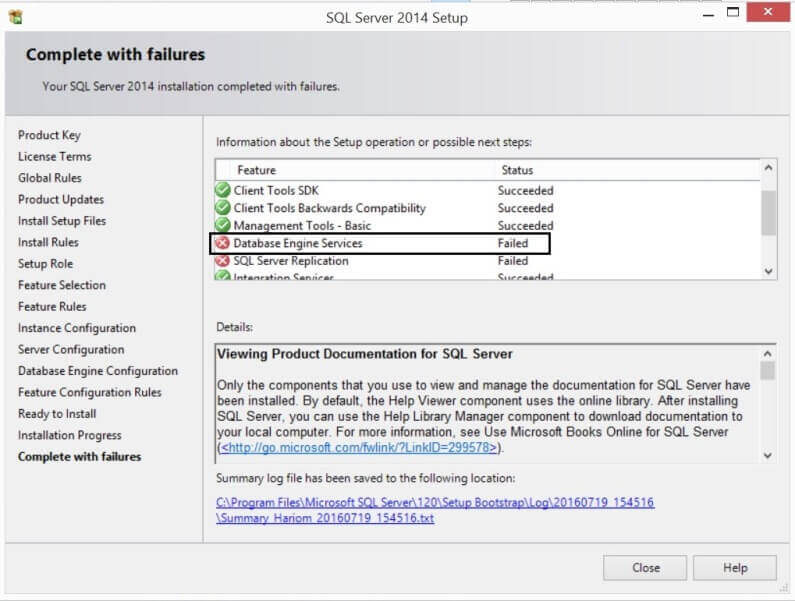This screenshot has width=795, height=601.
Task: Click down arrow of feature list scrollbar
Action: point(769,271)
